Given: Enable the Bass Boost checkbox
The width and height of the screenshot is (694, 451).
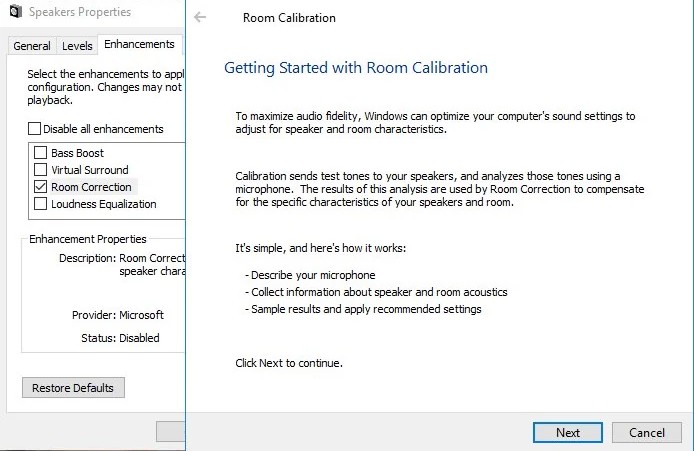Looking at the screenshot, I should tap(41, 153).
